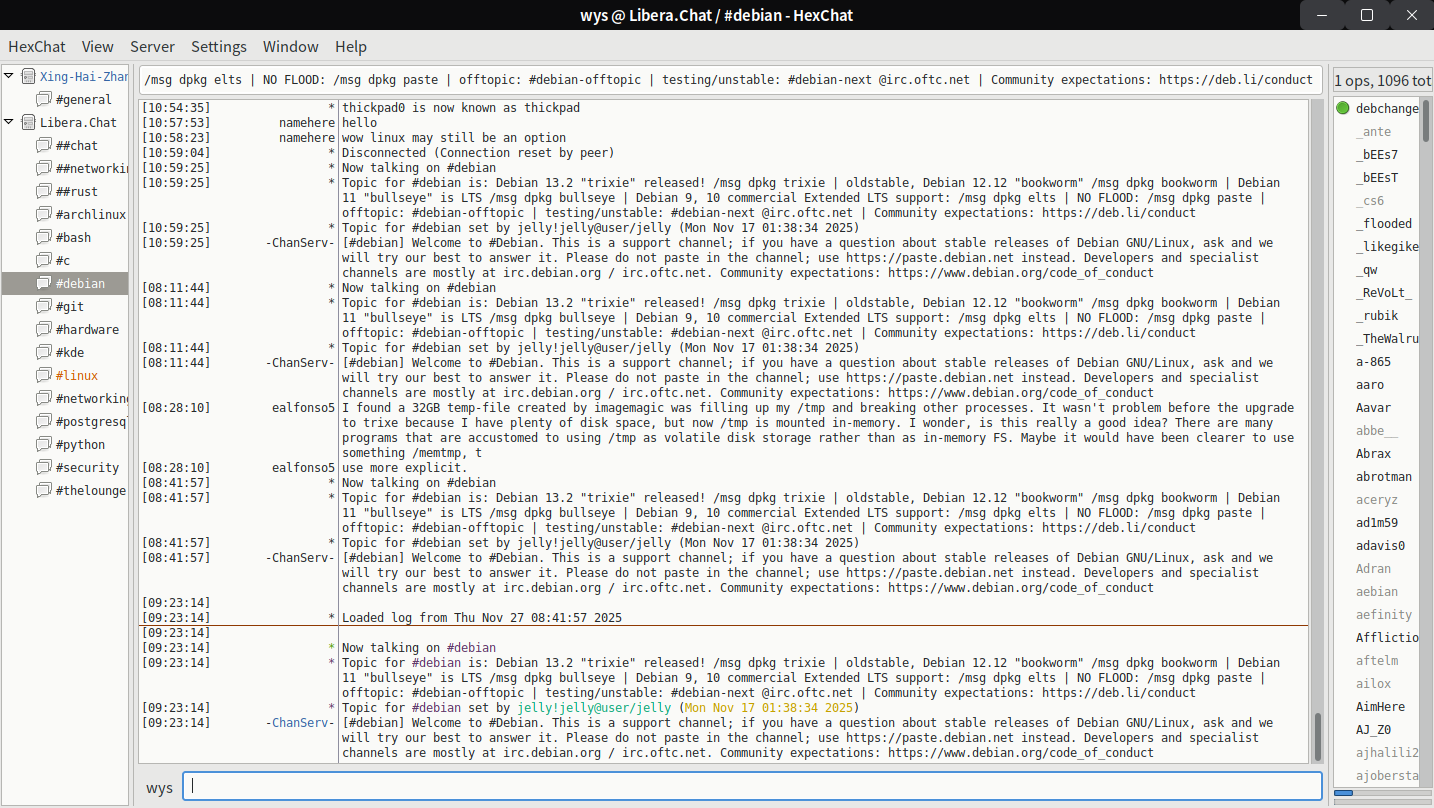Image resolution: width=1434 pixels, height=808 pixels.
Task: Select user _flooded in the user list
Action: point(1383,223)
